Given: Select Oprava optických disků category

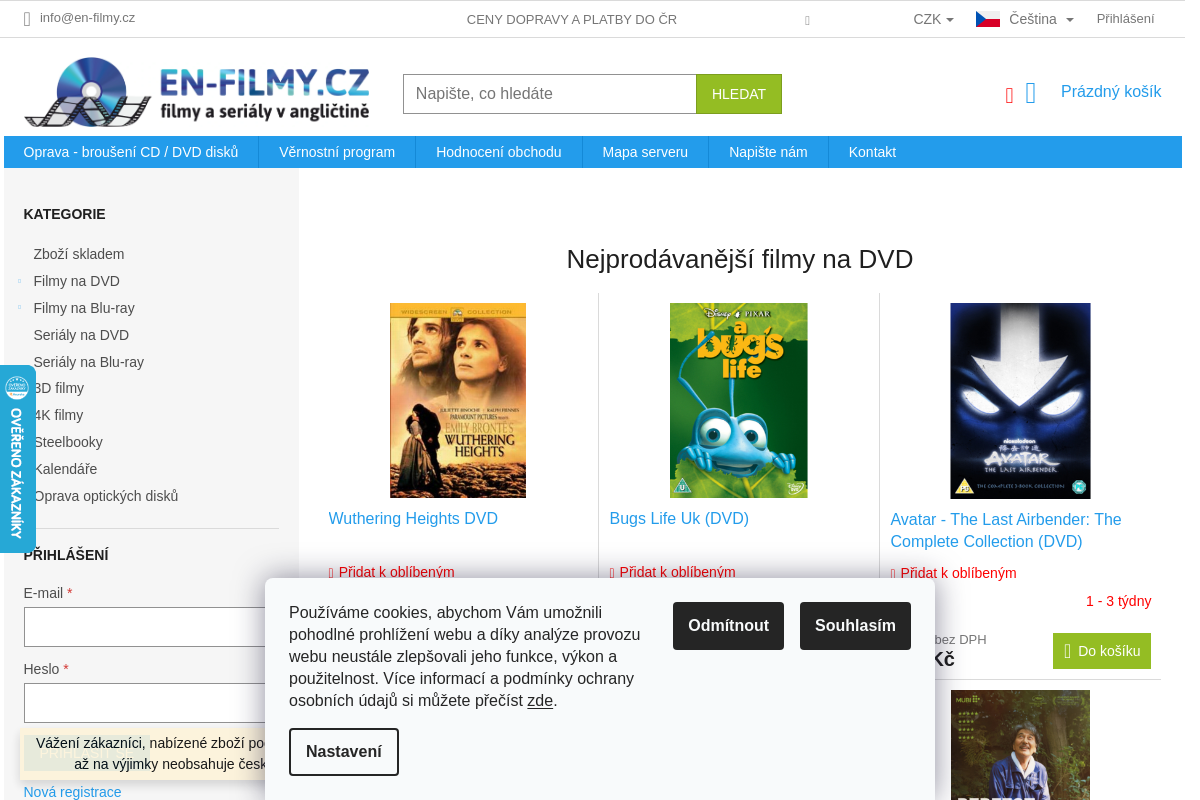Looking at the screenshot, I should click(106, 496).
